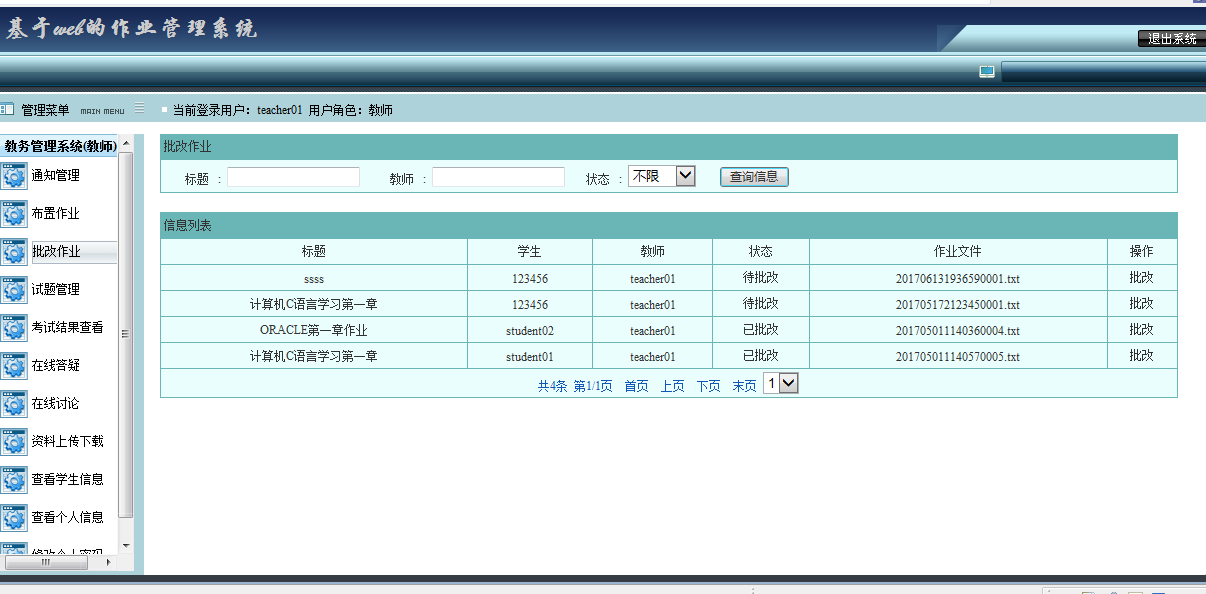Click file 201706131936590001.txt
Screen dimensions: 1206x594
(x=958, y=279)
